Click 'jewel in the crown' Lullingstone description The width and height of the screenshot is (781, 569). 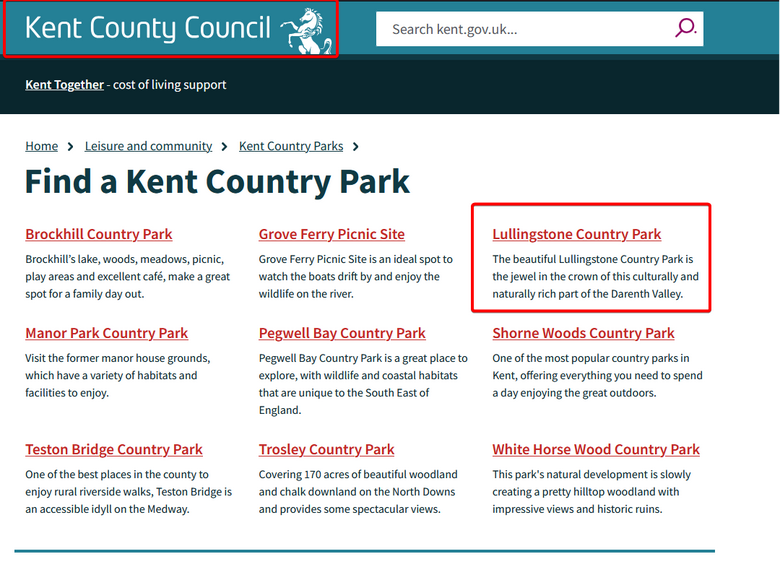click(596, 277)
